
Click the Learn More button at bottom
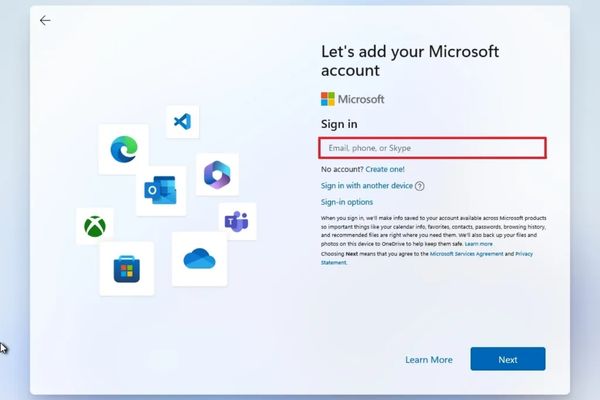(429, 360)
